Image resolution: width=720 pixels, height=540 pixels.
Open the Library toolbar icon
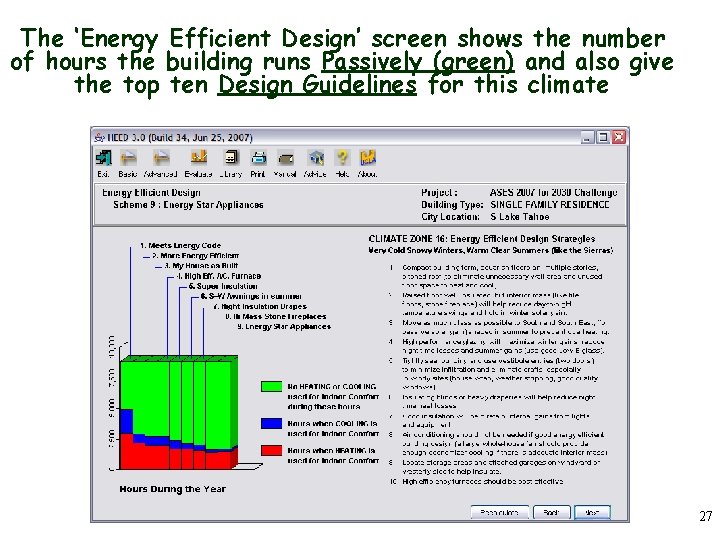pos(231,158)
